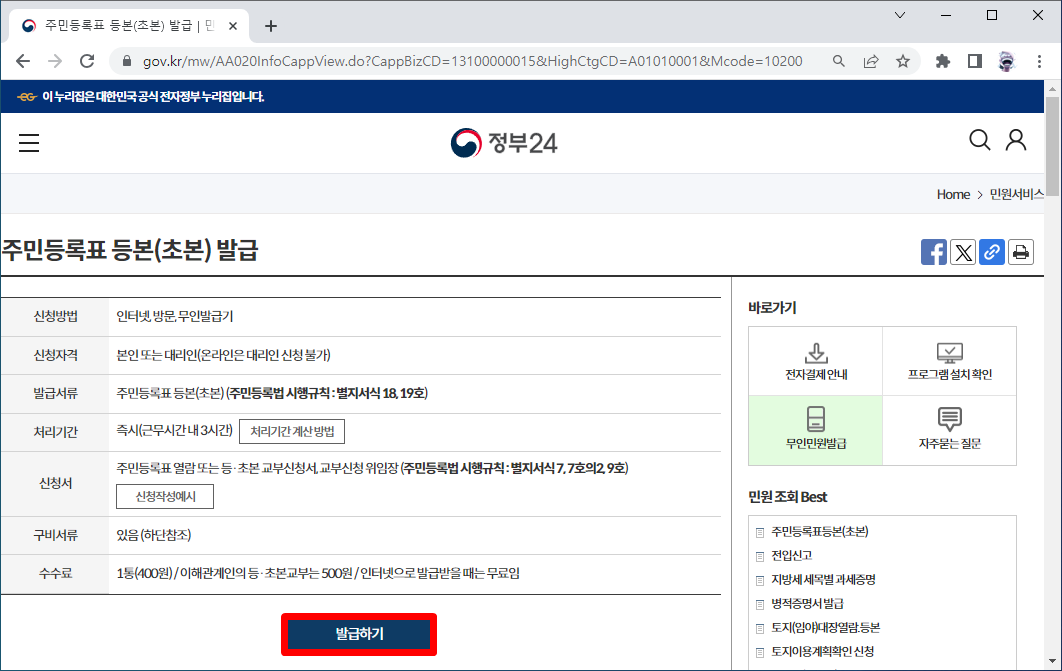Open the hamburger menu on 정부24
This screenshot has width=1062, height=671.
pos(28,143)
